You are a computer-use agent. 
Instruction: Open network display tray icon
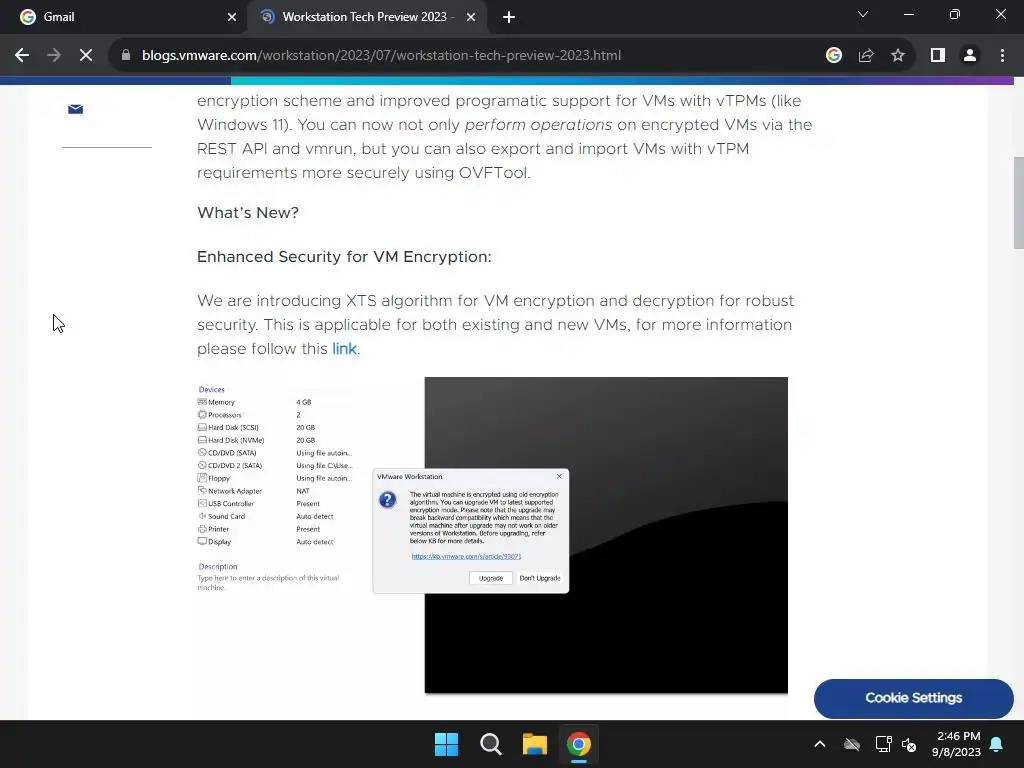pos(883,744)
